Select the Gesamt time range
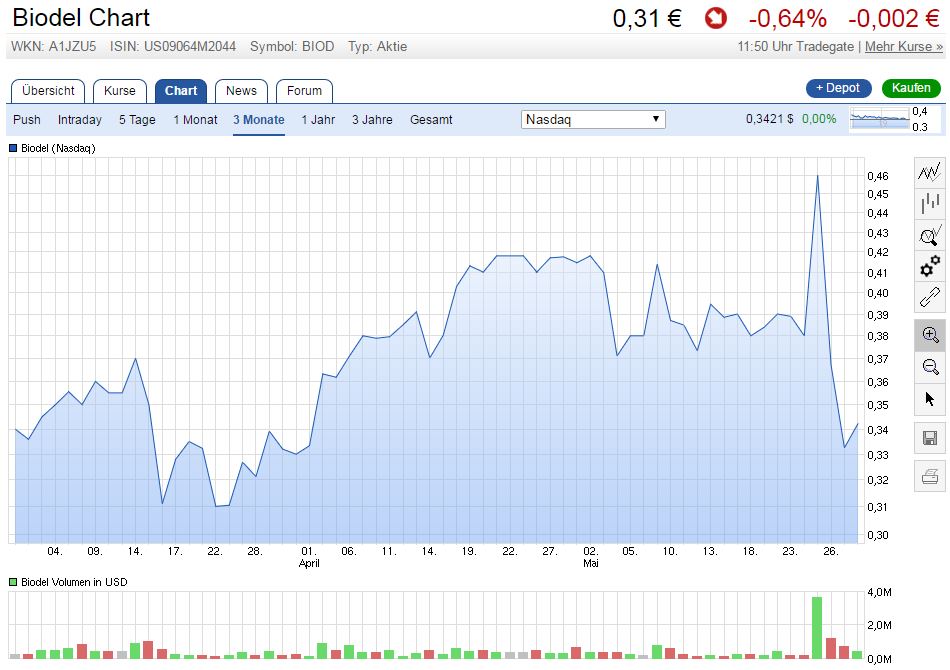Viewport: 950px width, 670px height. [x=431, y=120]
